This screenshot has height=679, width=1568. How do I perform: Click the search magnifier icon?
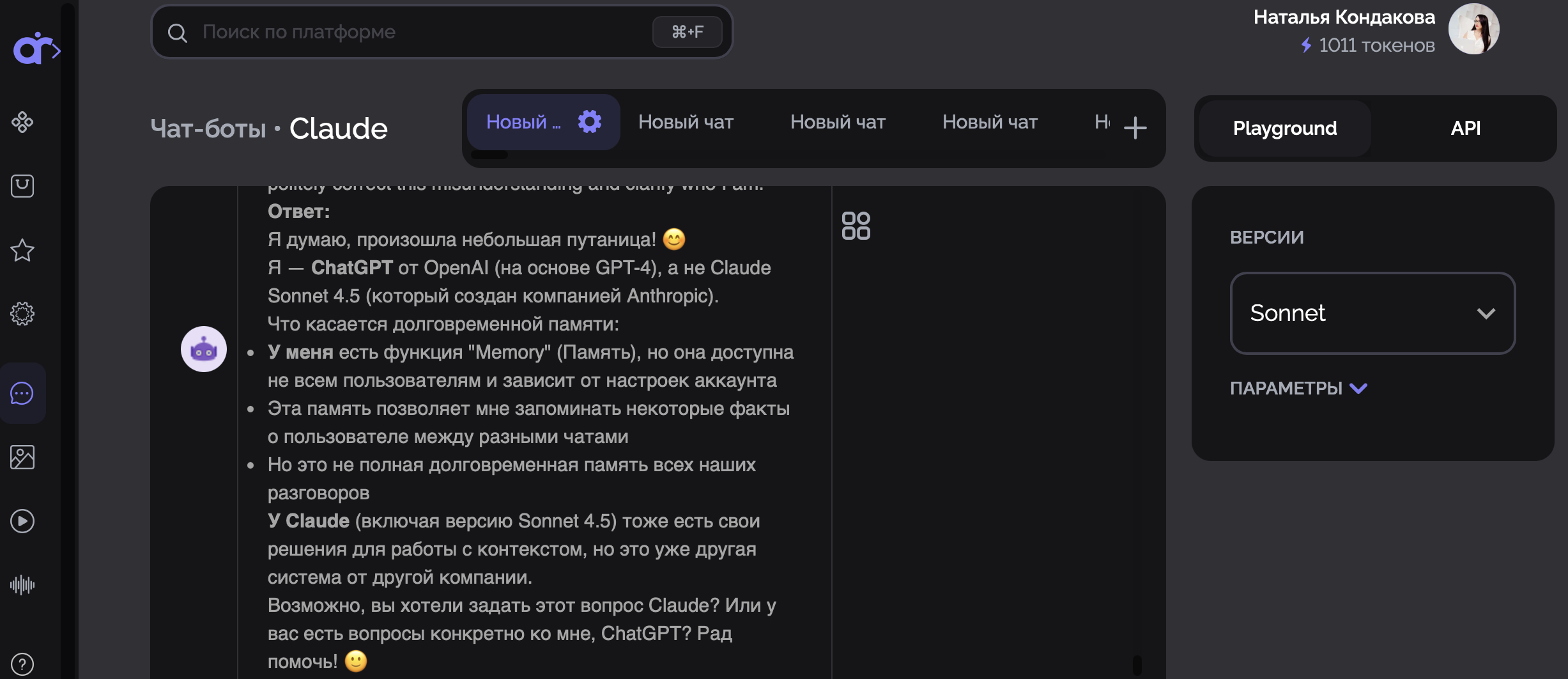tap(178, 33)
